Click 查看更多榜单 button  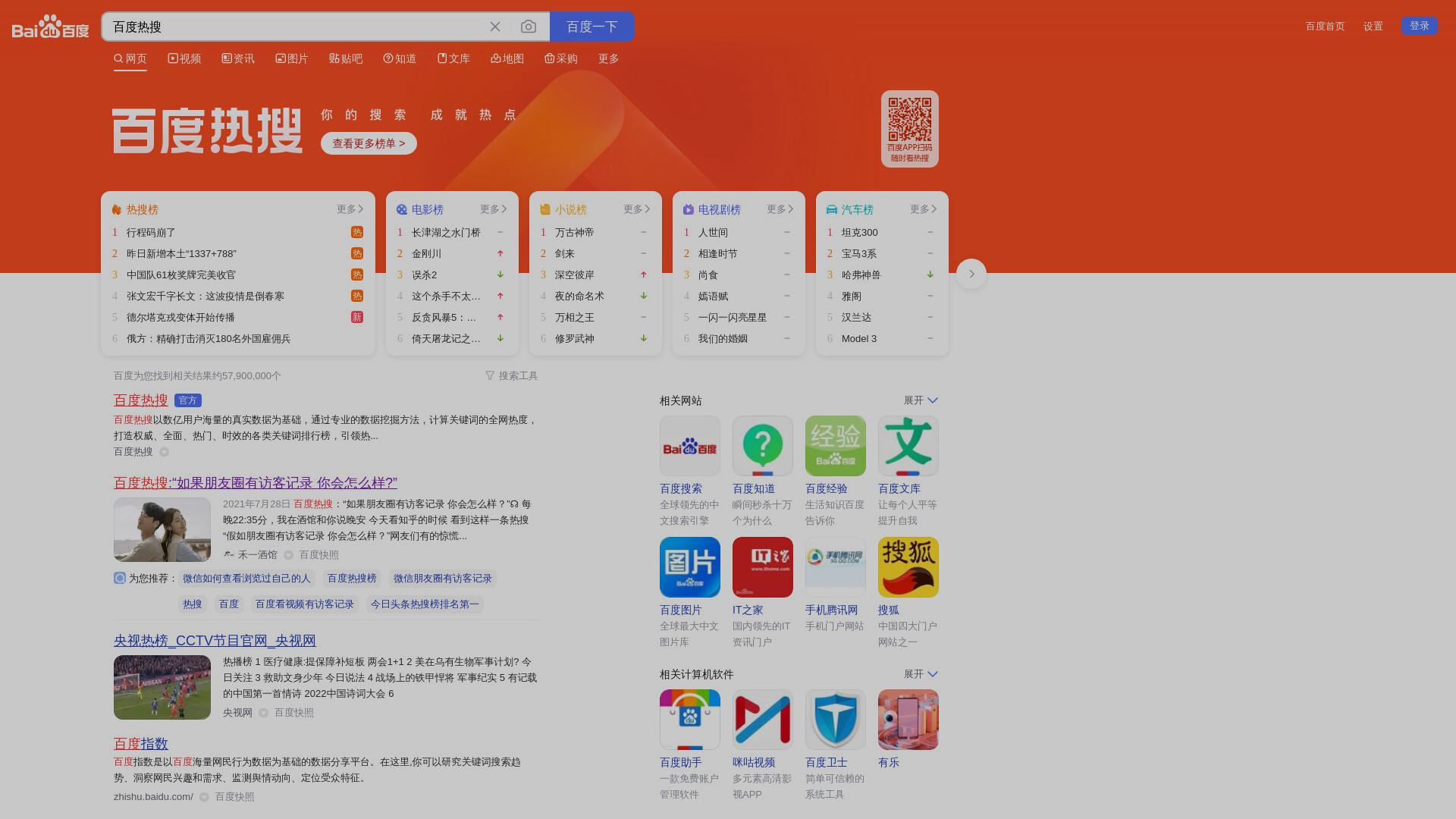[369, 143]
